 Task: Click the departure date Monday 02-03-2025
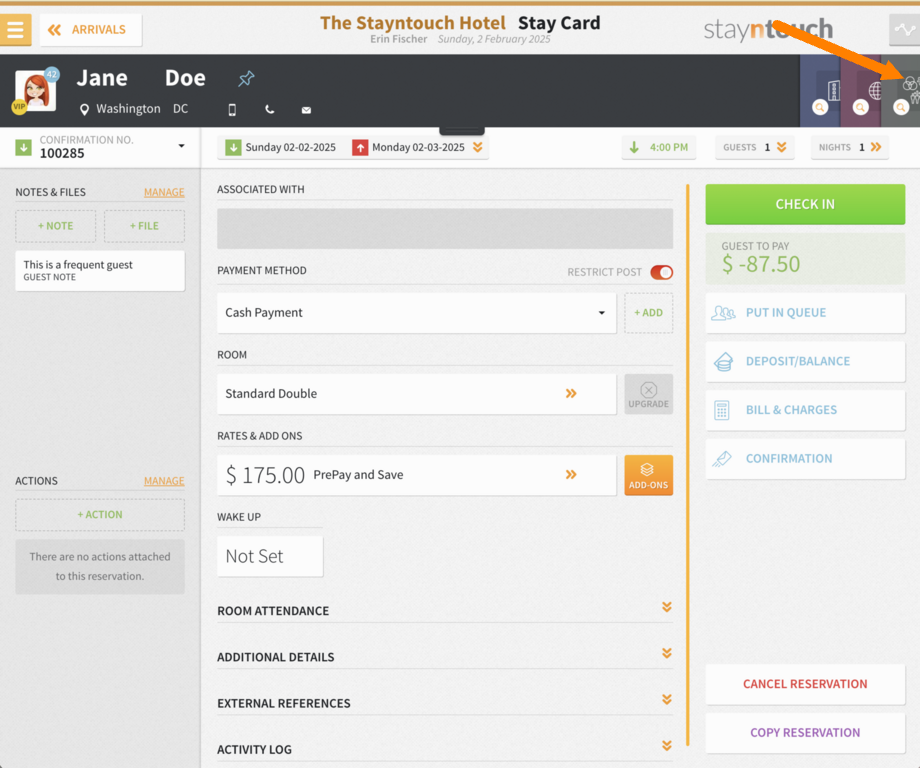[408, 147]
